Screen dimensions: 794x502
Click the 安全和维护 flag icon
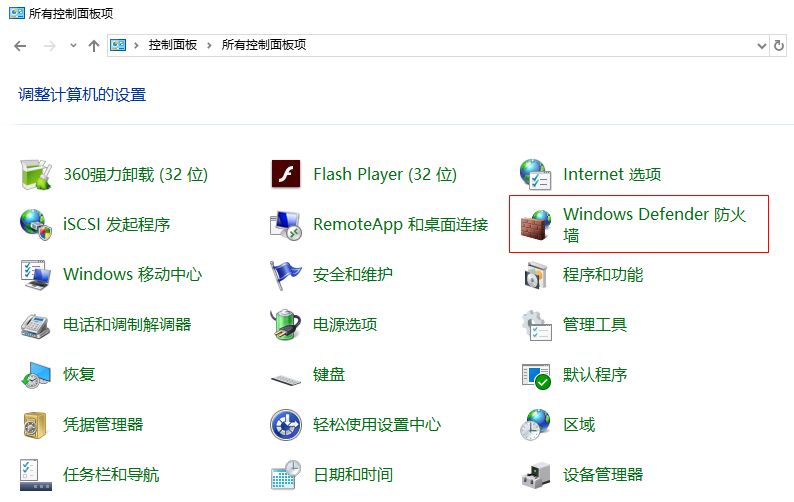286,275
